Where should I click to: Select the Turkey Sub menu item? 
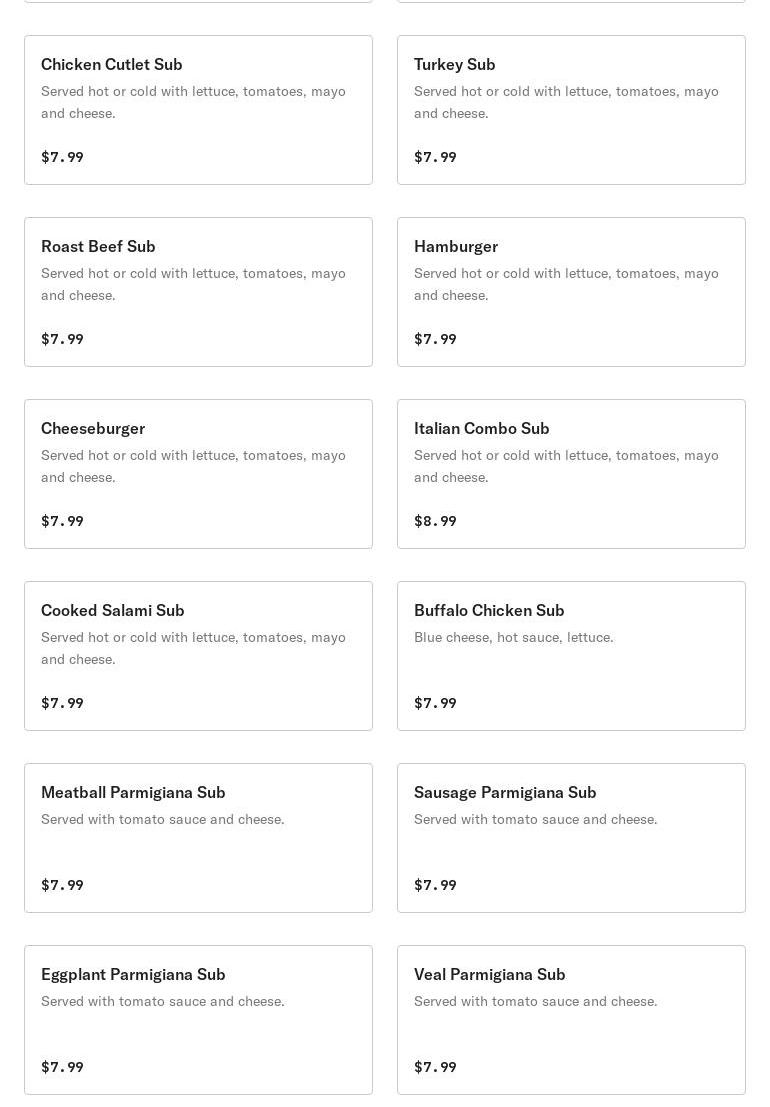571,110
